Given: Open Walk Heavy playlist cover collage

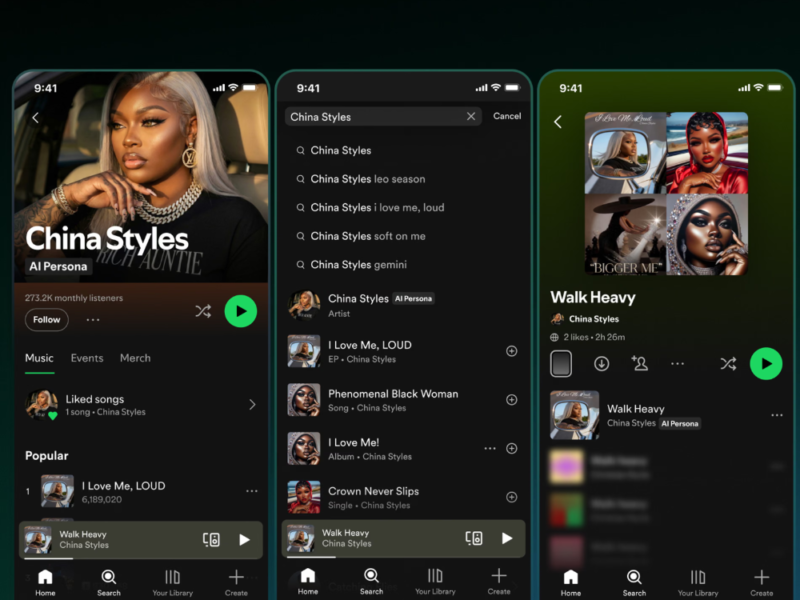Looking at the screenshot, I should point(666,194).
